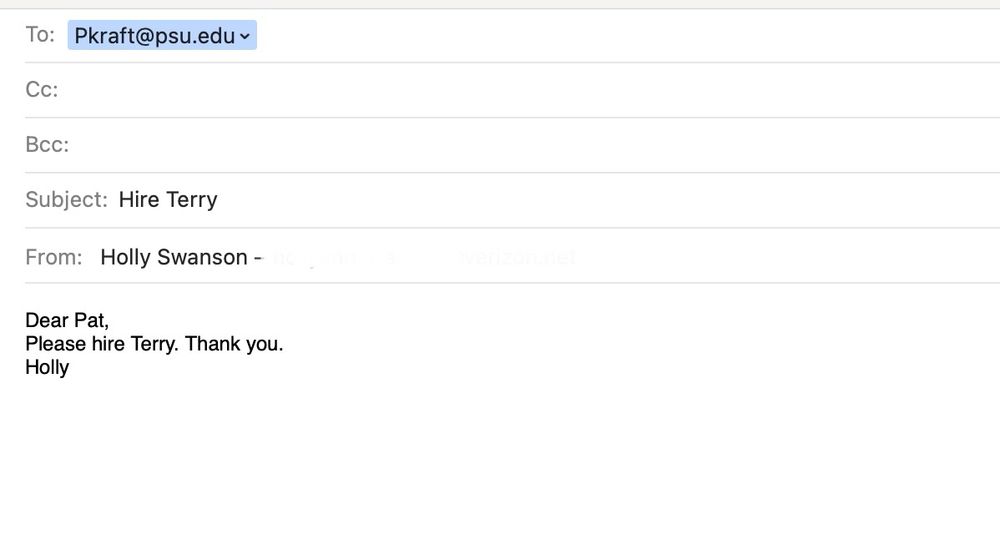1000x534 pixels.
Task: Open the dropdown chevron on Pkraft@psu.edu
Action: [246, 37]
